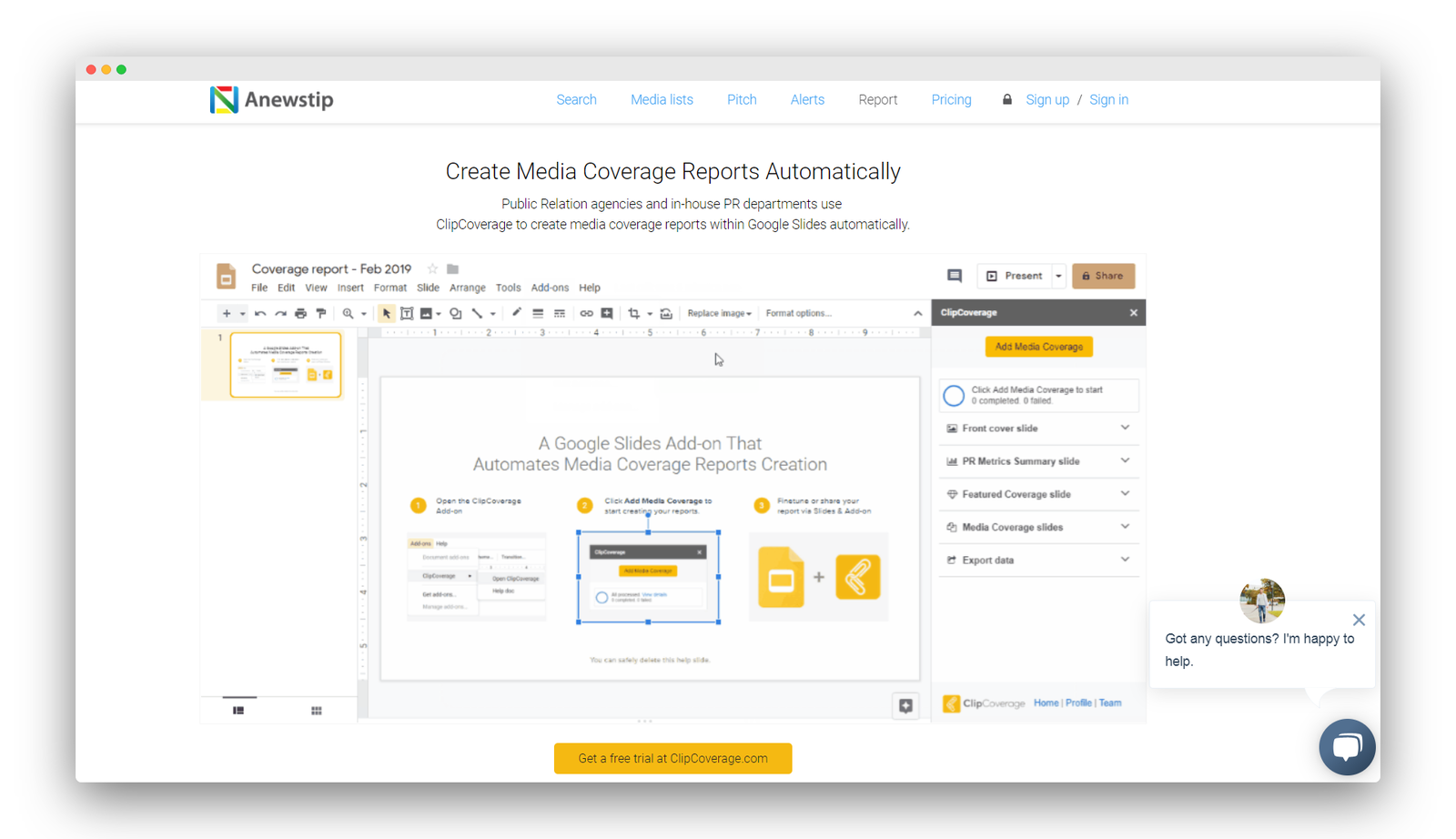Click the border color pencil icon
Image resolution: width=1456 pixels, height=839 pixels.
click(x=517, y=313)
